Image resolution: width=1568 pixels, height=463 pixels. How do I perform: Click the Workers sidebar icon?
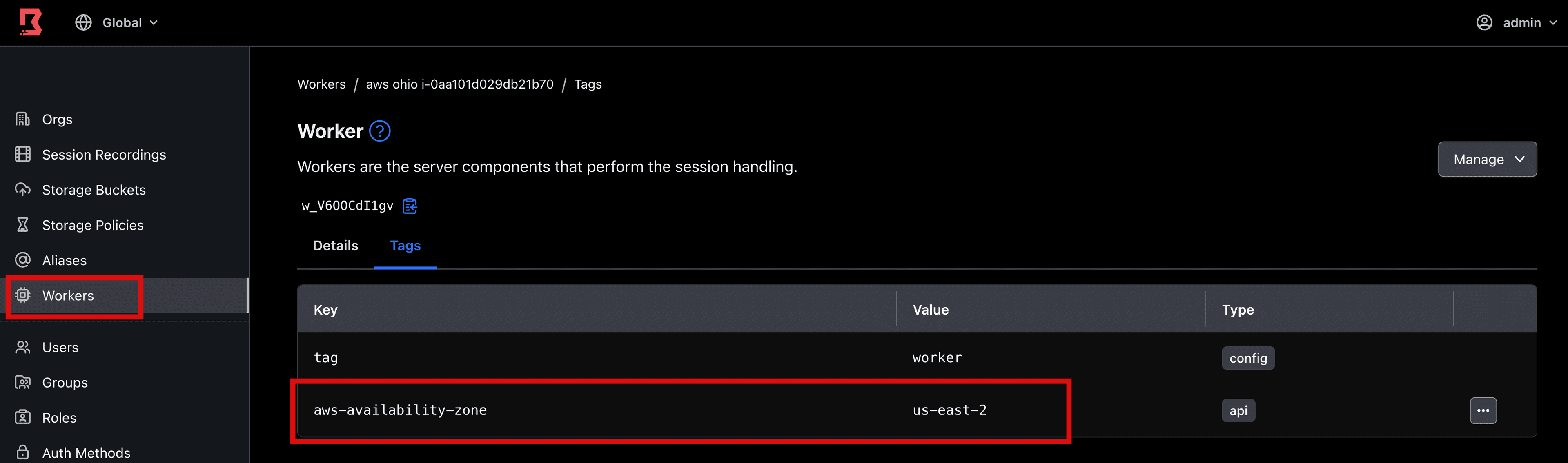pyautogui.click(x=24, y=294)
